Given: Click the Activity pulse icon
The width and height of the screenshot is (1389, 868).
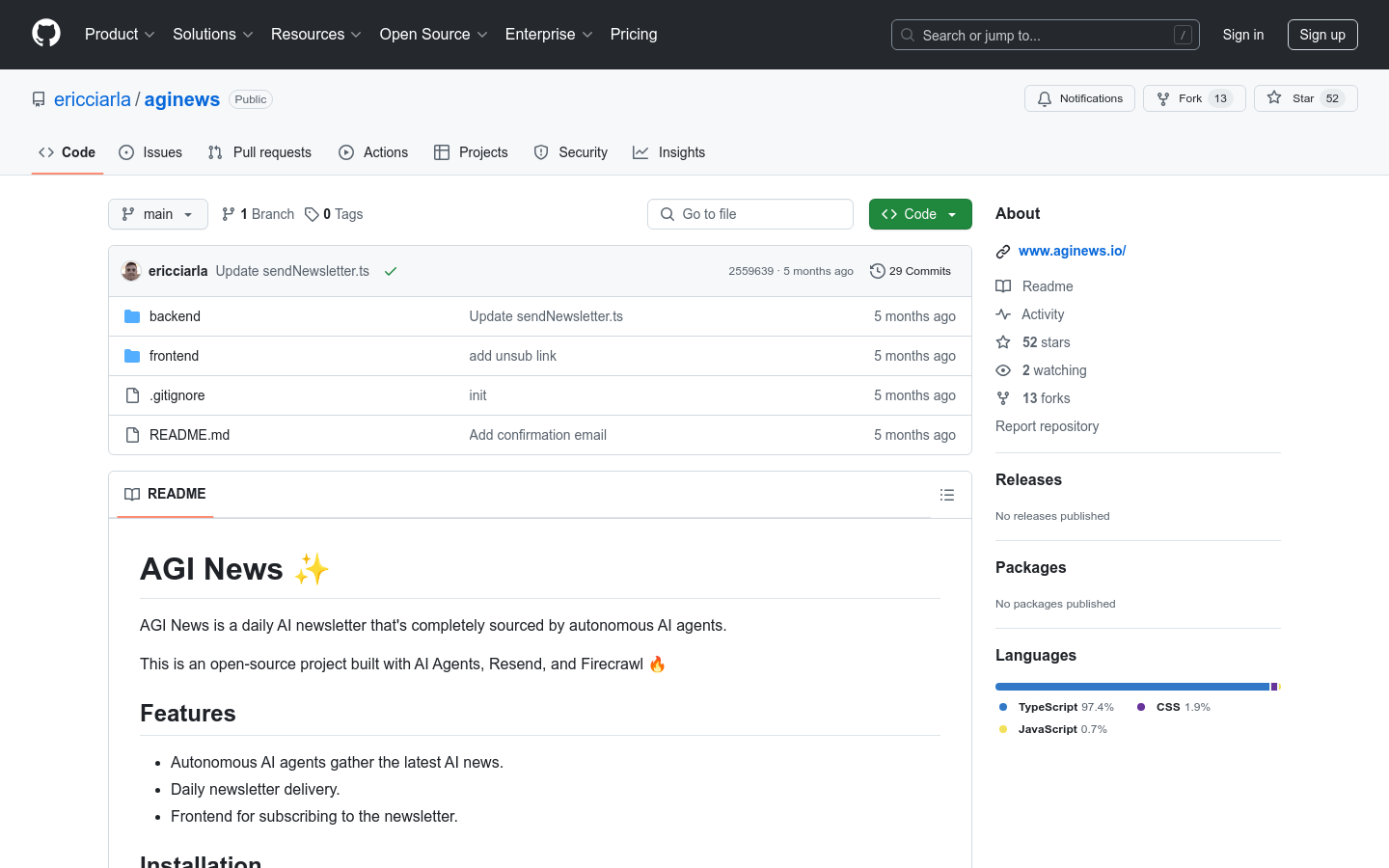Looking at the screenshot, I should (1003, 314).
